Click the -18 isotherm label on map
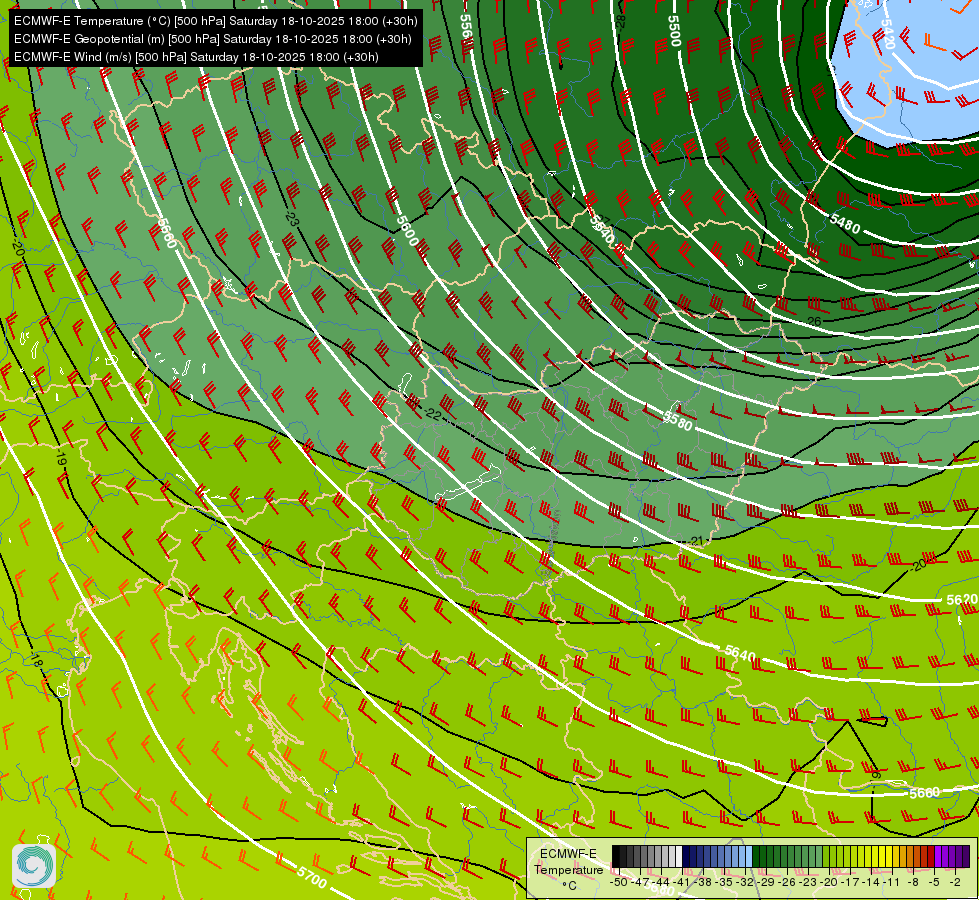 36,660
